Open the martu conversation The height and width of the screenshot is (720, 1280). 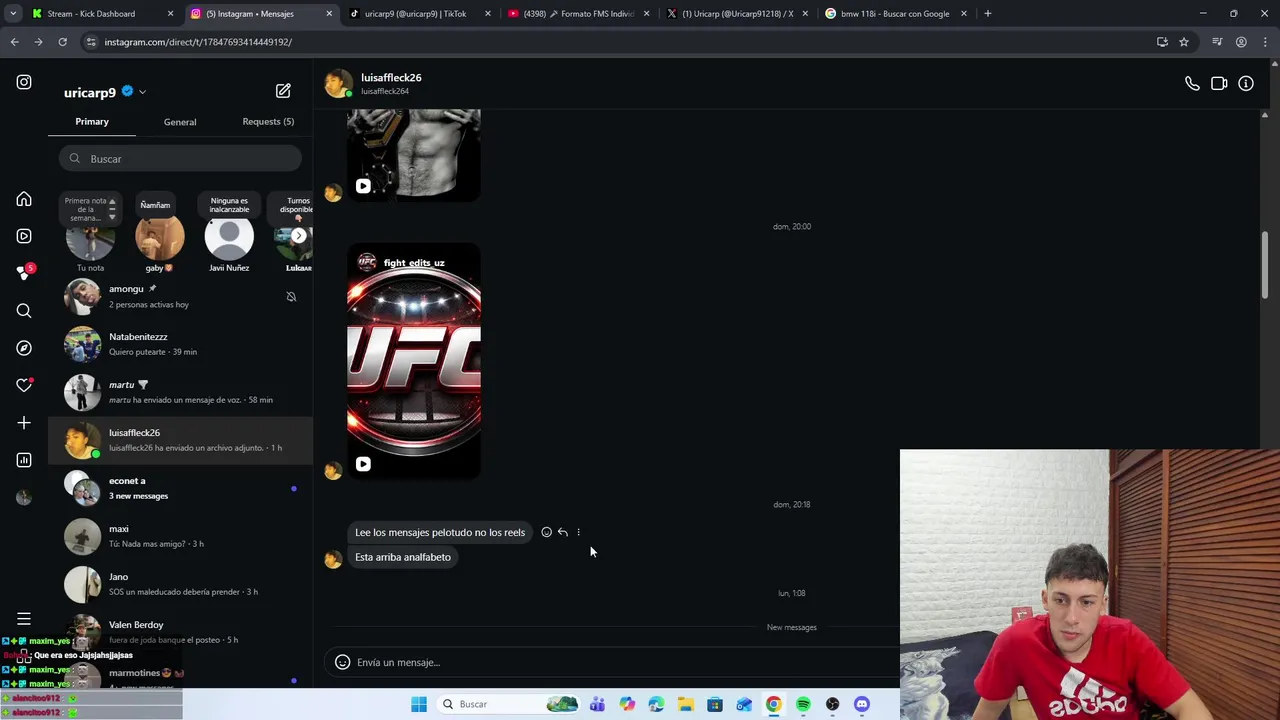tap(180, 393)
